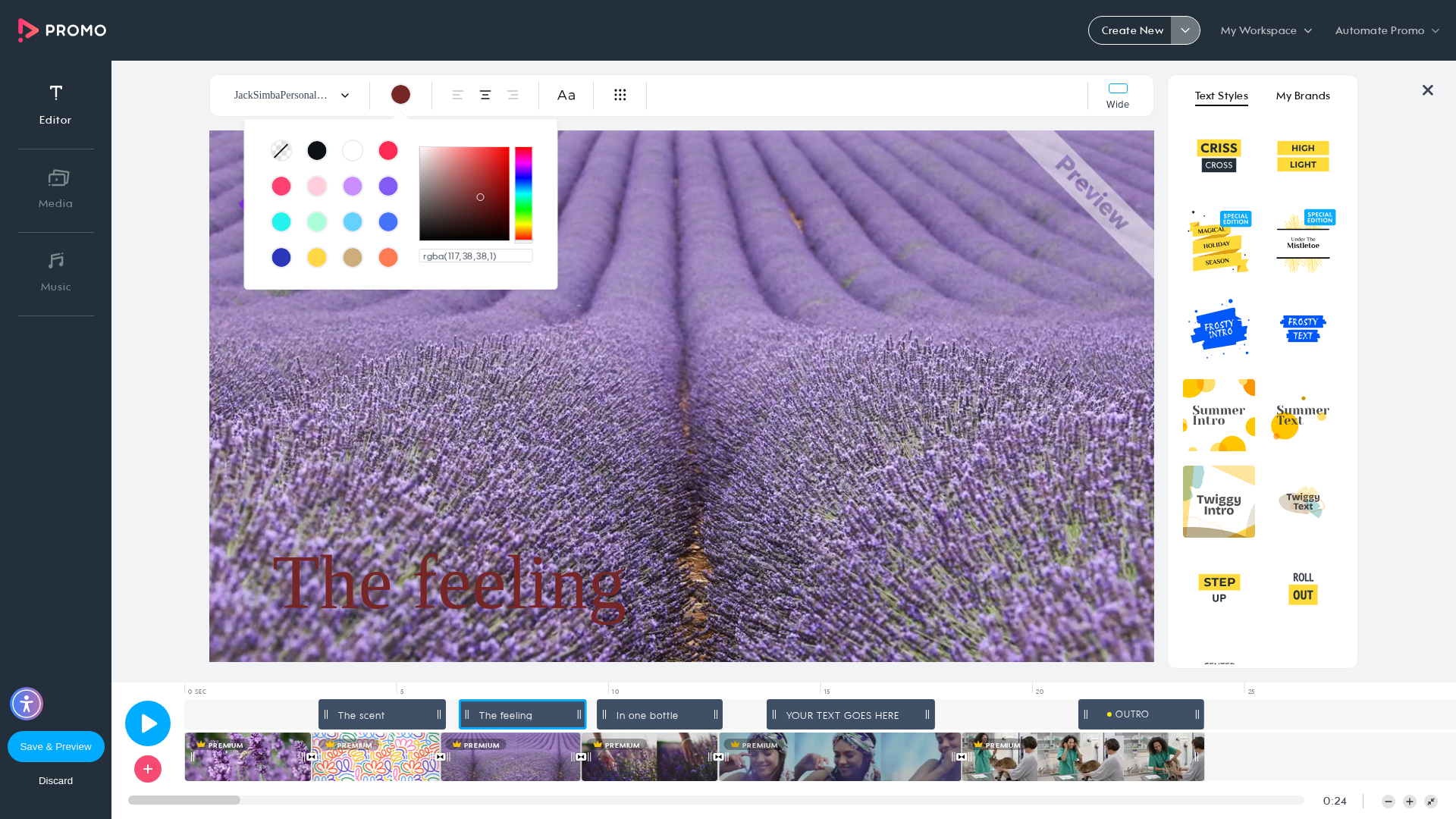
Task: Switch to the My Brands tab
Action: [x=1303, y=96]
